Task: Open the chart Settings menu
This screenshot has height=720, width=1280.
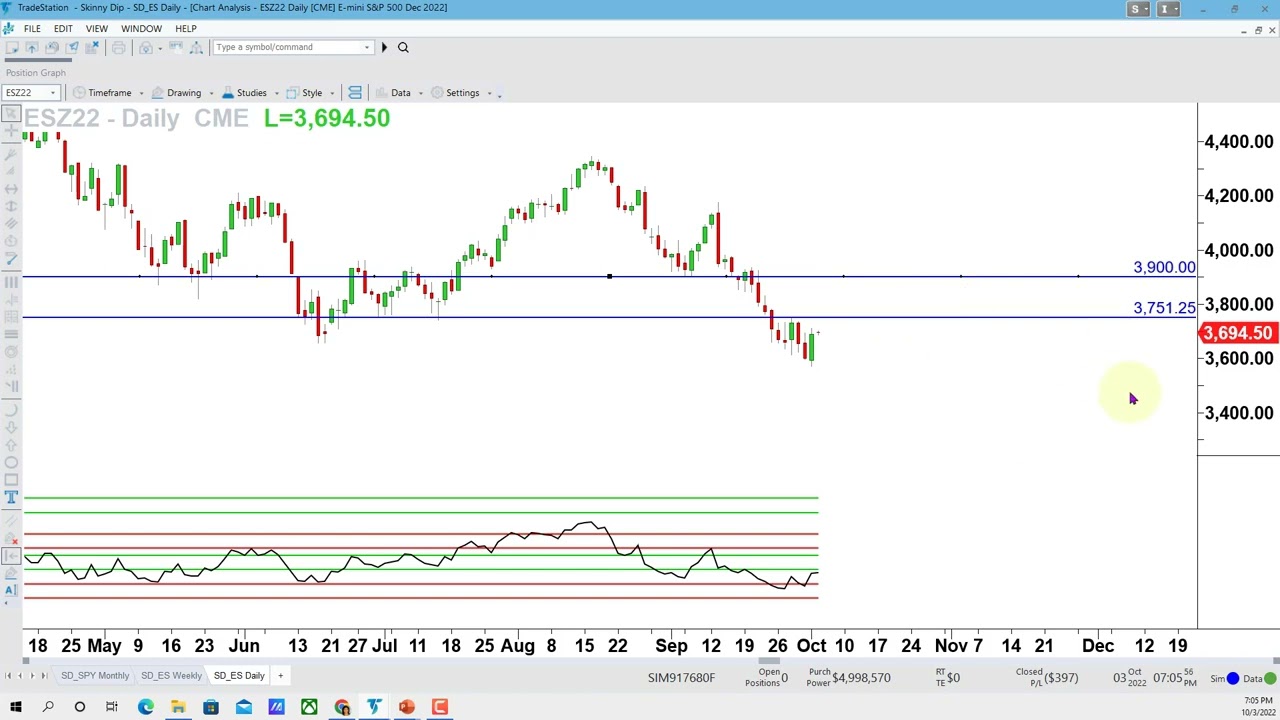Action: pos(455,93)
